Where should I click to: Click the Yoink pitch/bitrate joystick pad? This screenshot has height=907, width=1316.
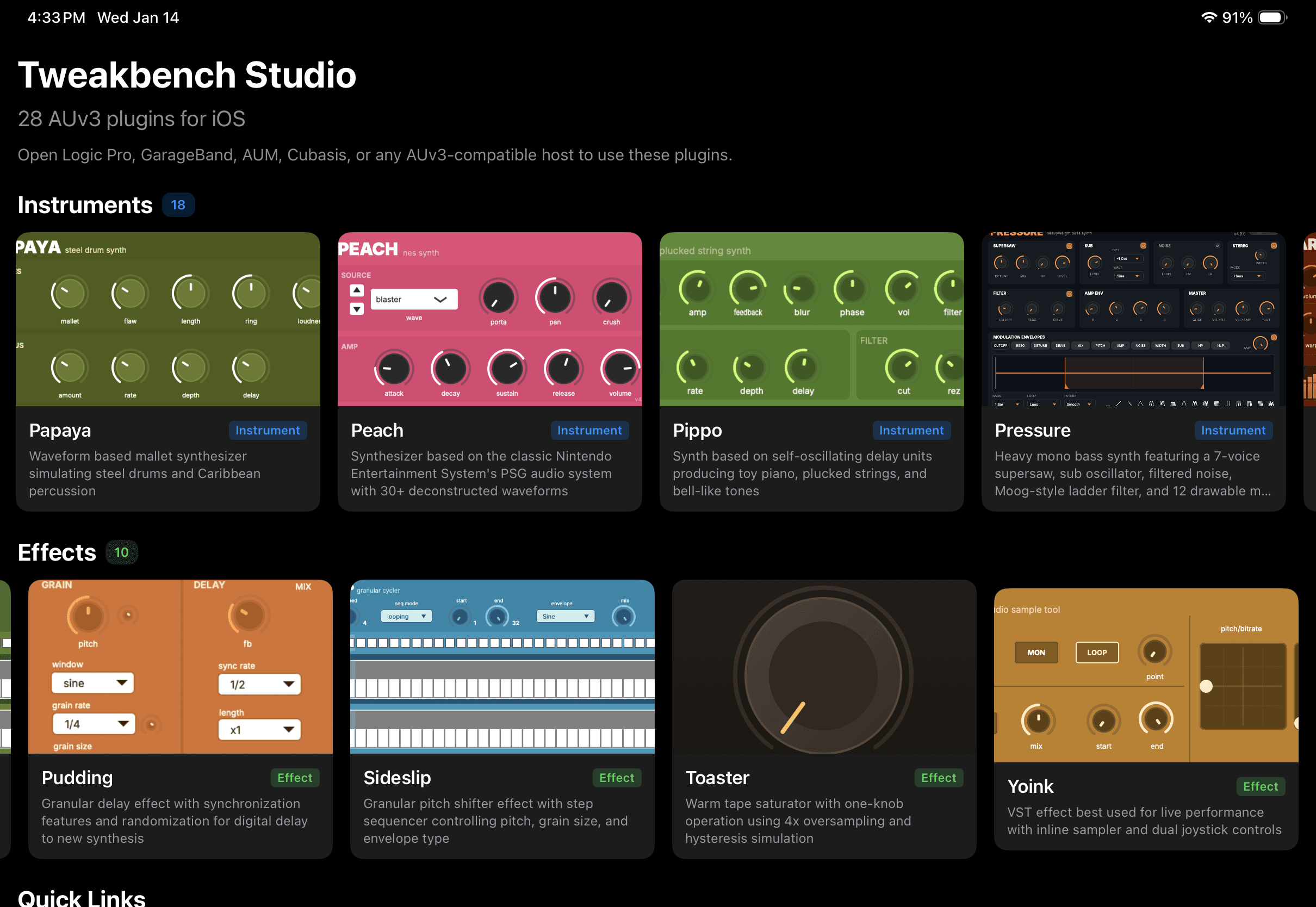point(1243,686)
